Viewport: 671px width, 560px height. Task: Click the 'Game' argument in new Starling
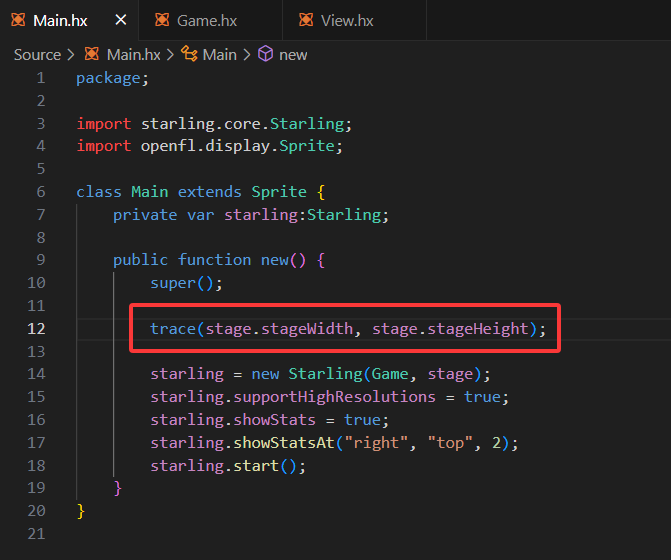click(390, 374)
